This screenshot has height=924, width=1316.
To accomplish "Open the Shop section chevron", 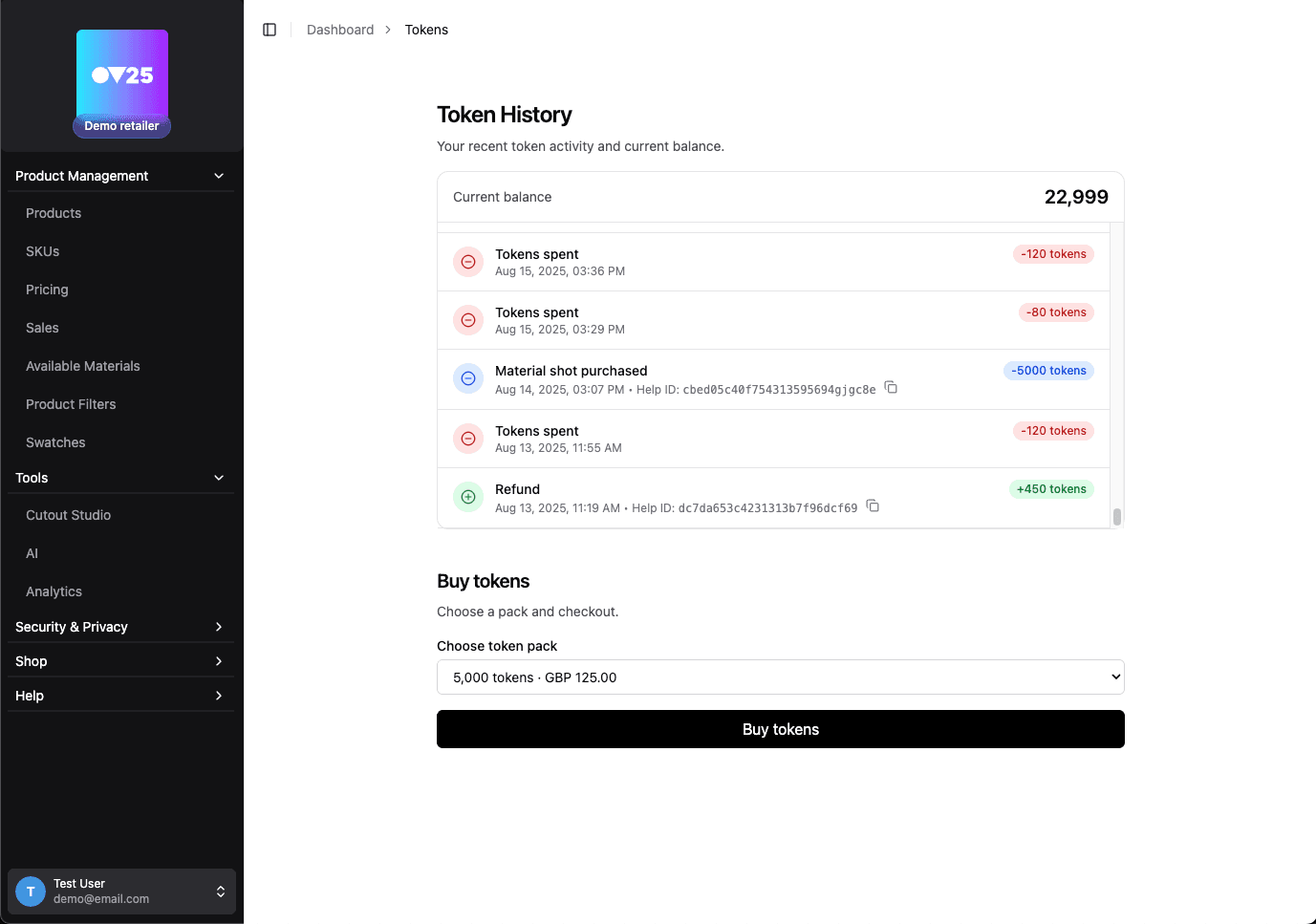I will (x=218, y=660).
